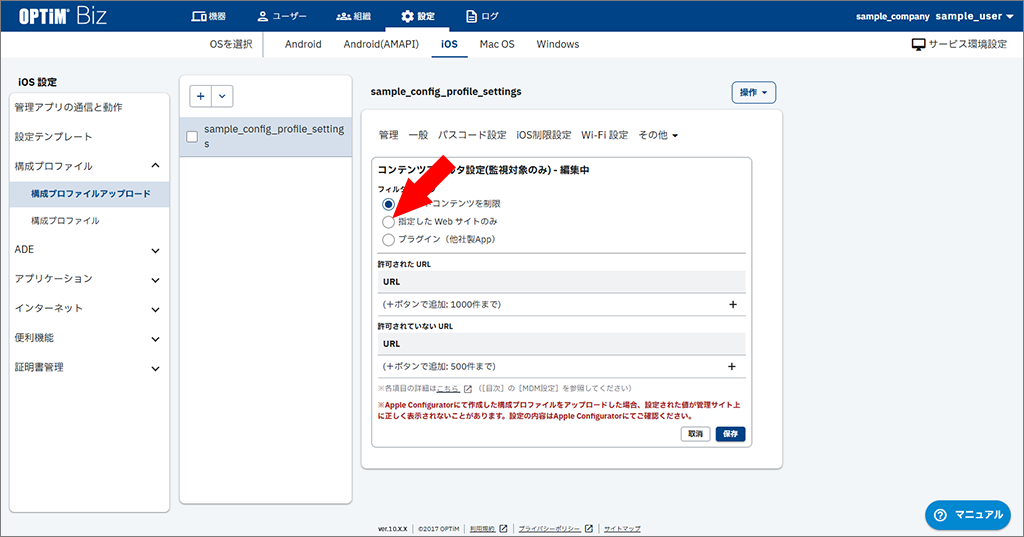
Task: Add a URL to 許可されていない URL list
Action: (732, 366)
